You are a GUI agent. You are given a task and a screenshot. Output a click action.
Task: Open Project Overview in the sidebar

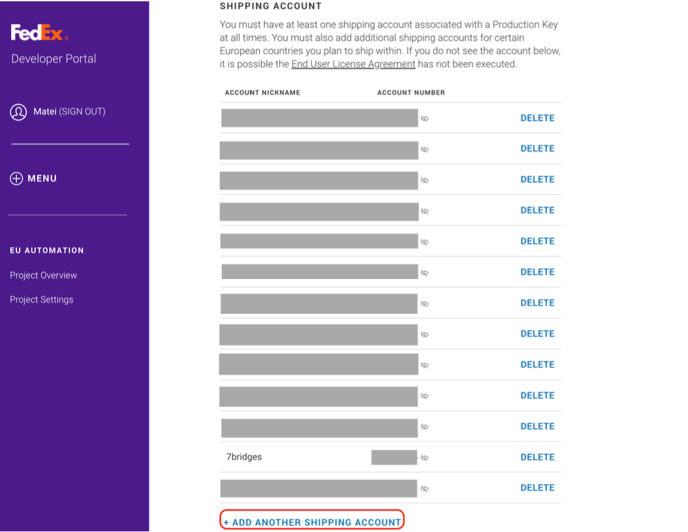(43, 275)
